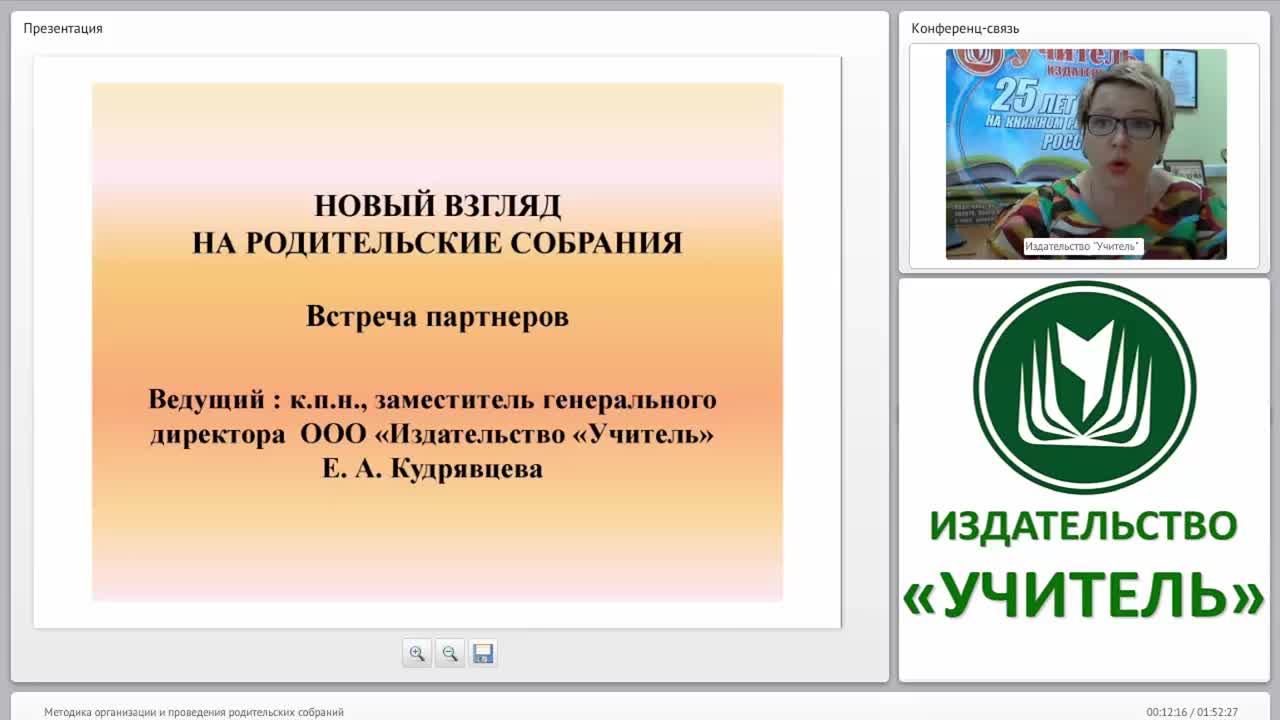Click the presenter's webcam video feed
Viewport: 1280px width, 720px height.
tap(1086, 154)
